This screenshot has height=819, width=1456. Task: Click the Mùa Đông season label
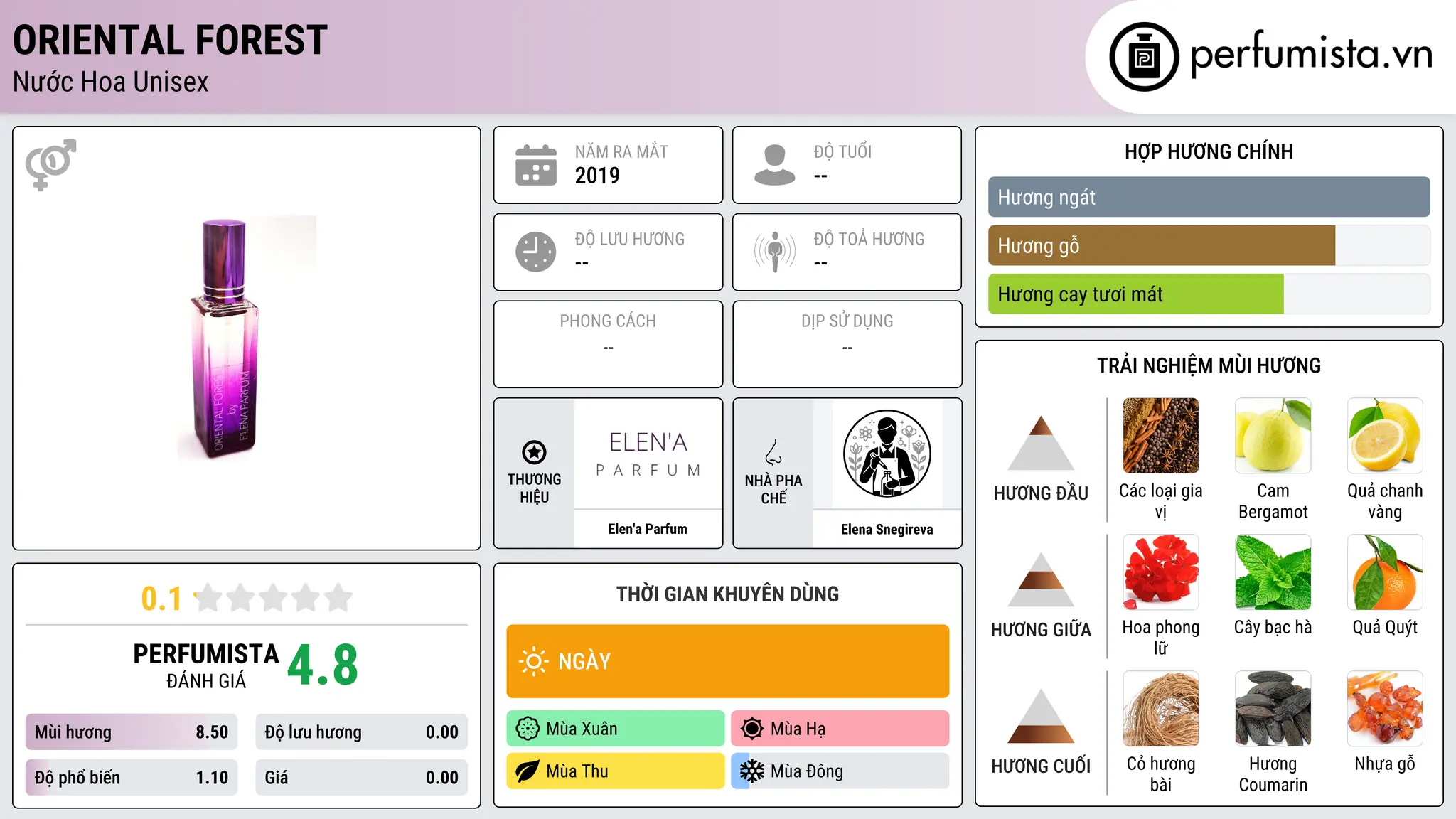pos(807,771)
